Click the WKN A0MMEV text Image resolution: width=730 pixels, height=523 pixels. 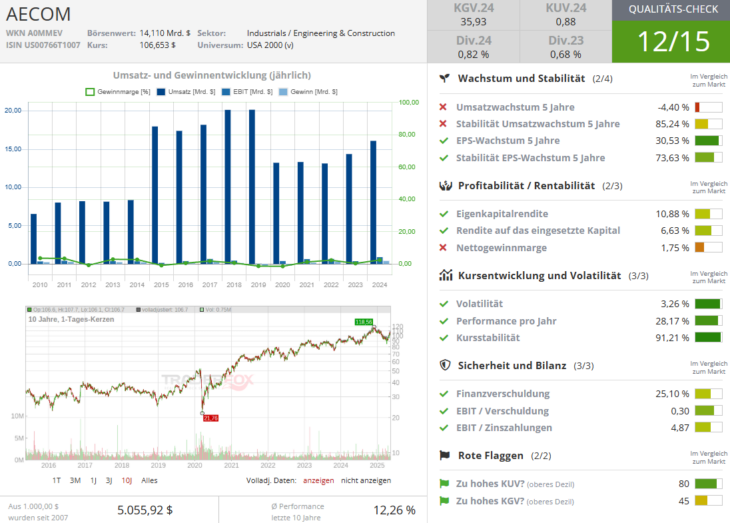coord(34,33)
